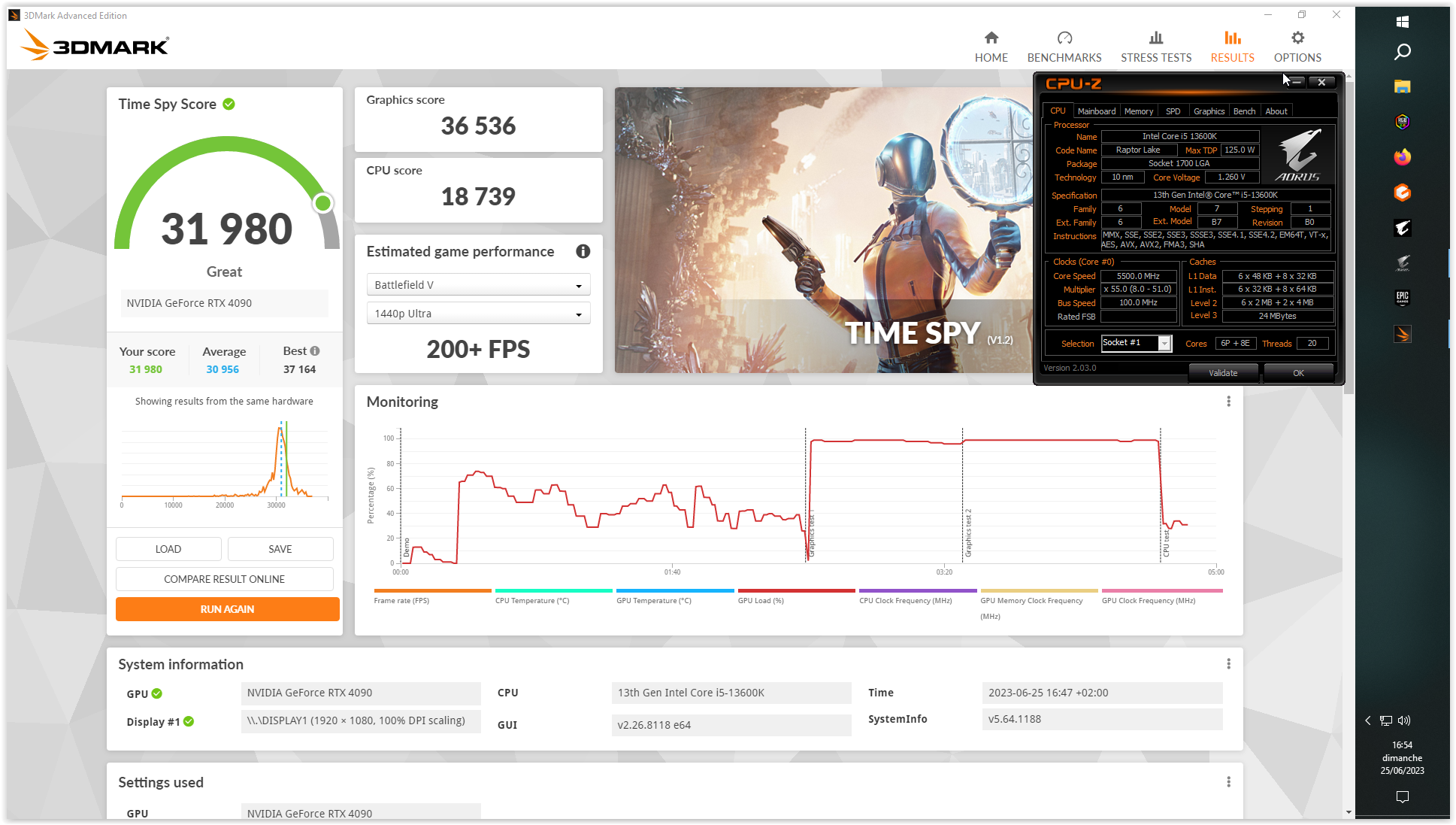Expand the Battlefield V game dropdown
1456x825 pixels.
[478, 285]
